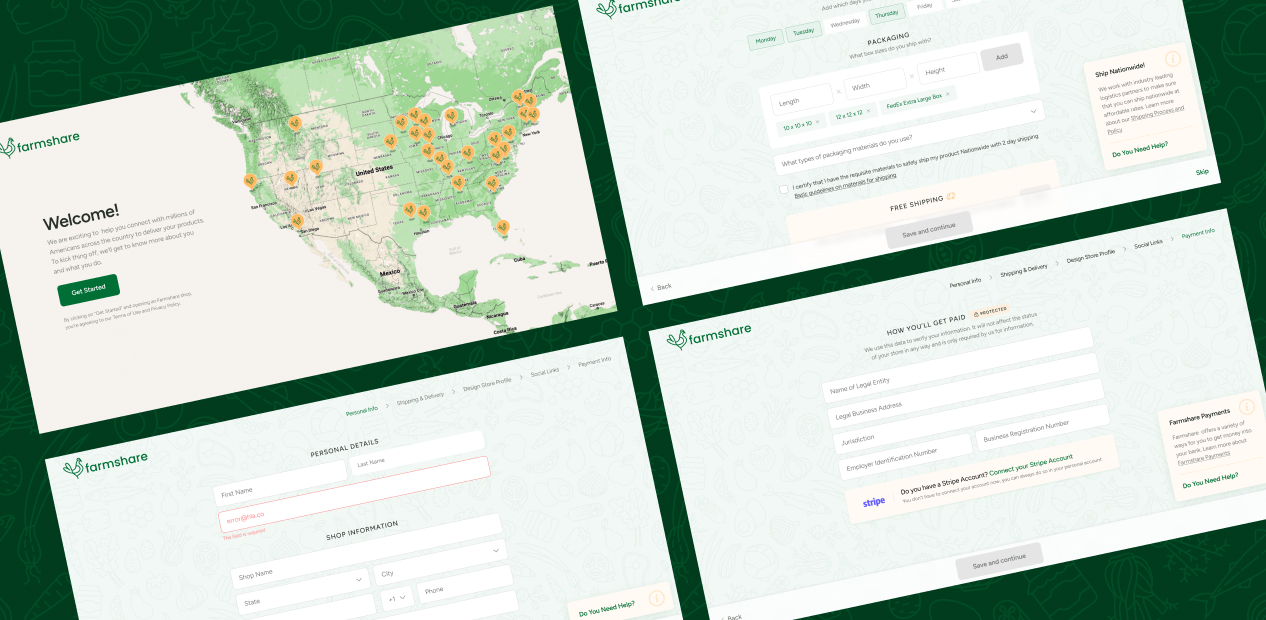
Task: Click the Jurisdiction field
Action: (970, 416)
